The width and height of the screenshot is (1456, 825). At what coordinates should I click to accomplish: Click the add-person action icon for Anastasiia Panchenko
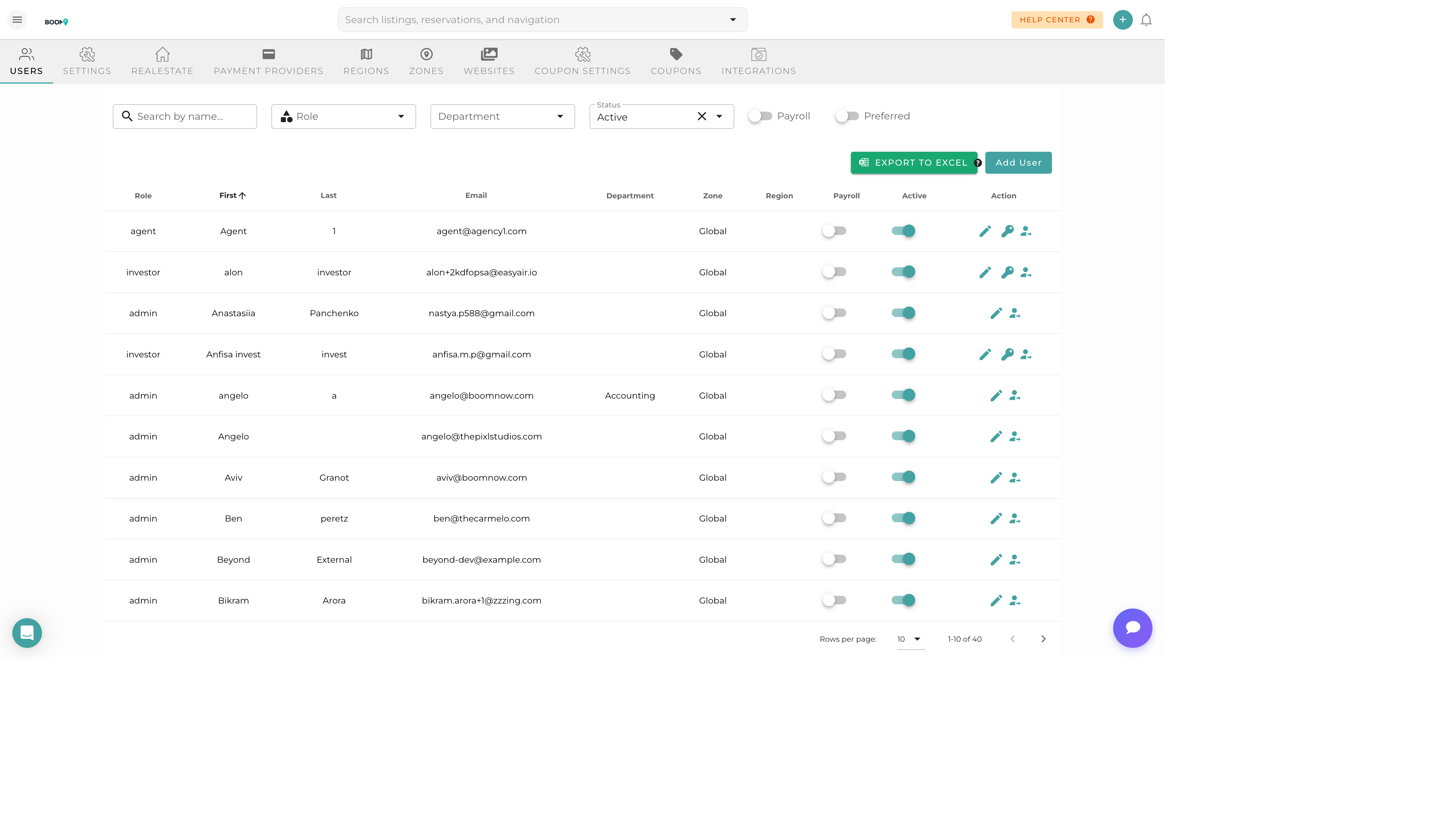click(x=1015, y=313)
